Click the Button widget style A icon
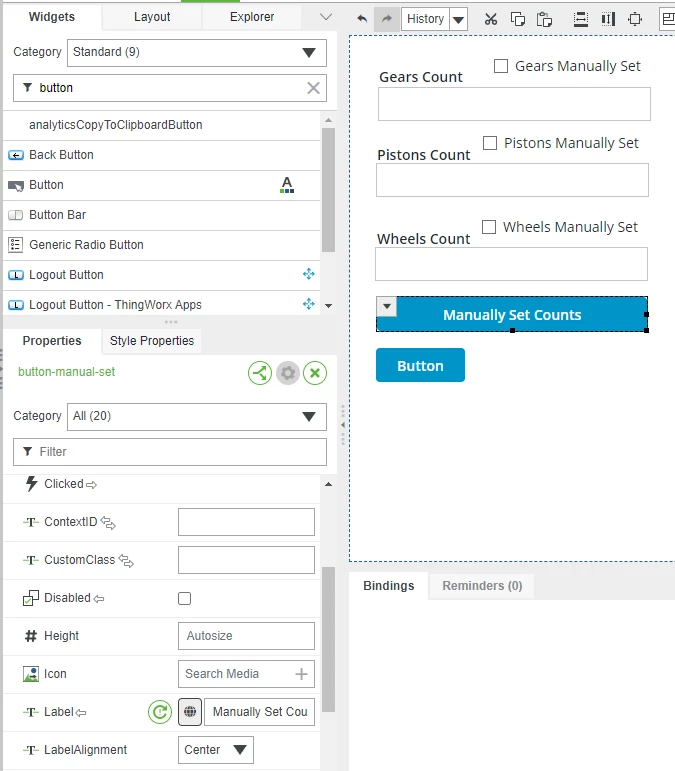 (287, 185)
